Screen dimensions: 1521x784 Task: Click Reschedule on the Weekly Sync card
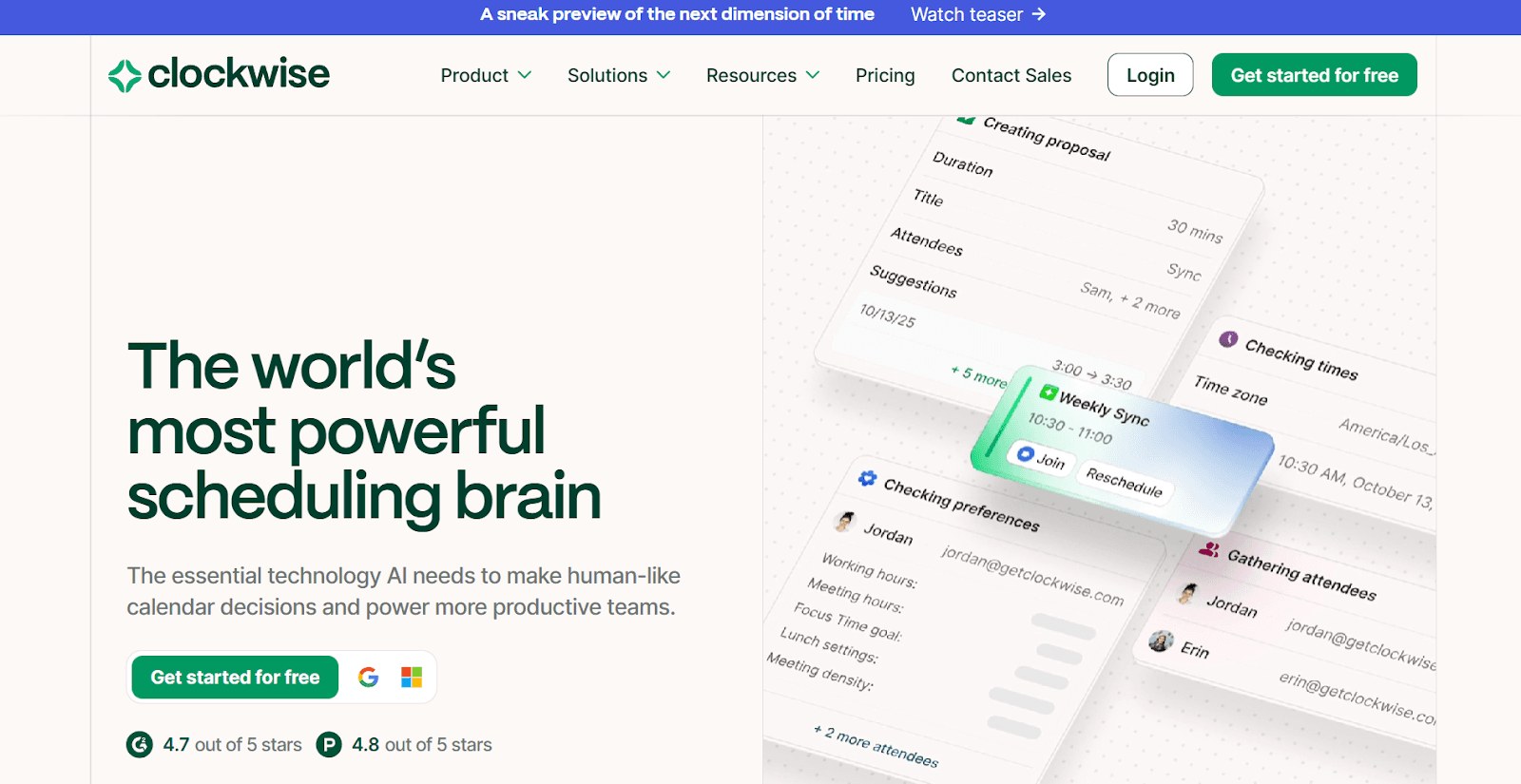point(1124,482)
